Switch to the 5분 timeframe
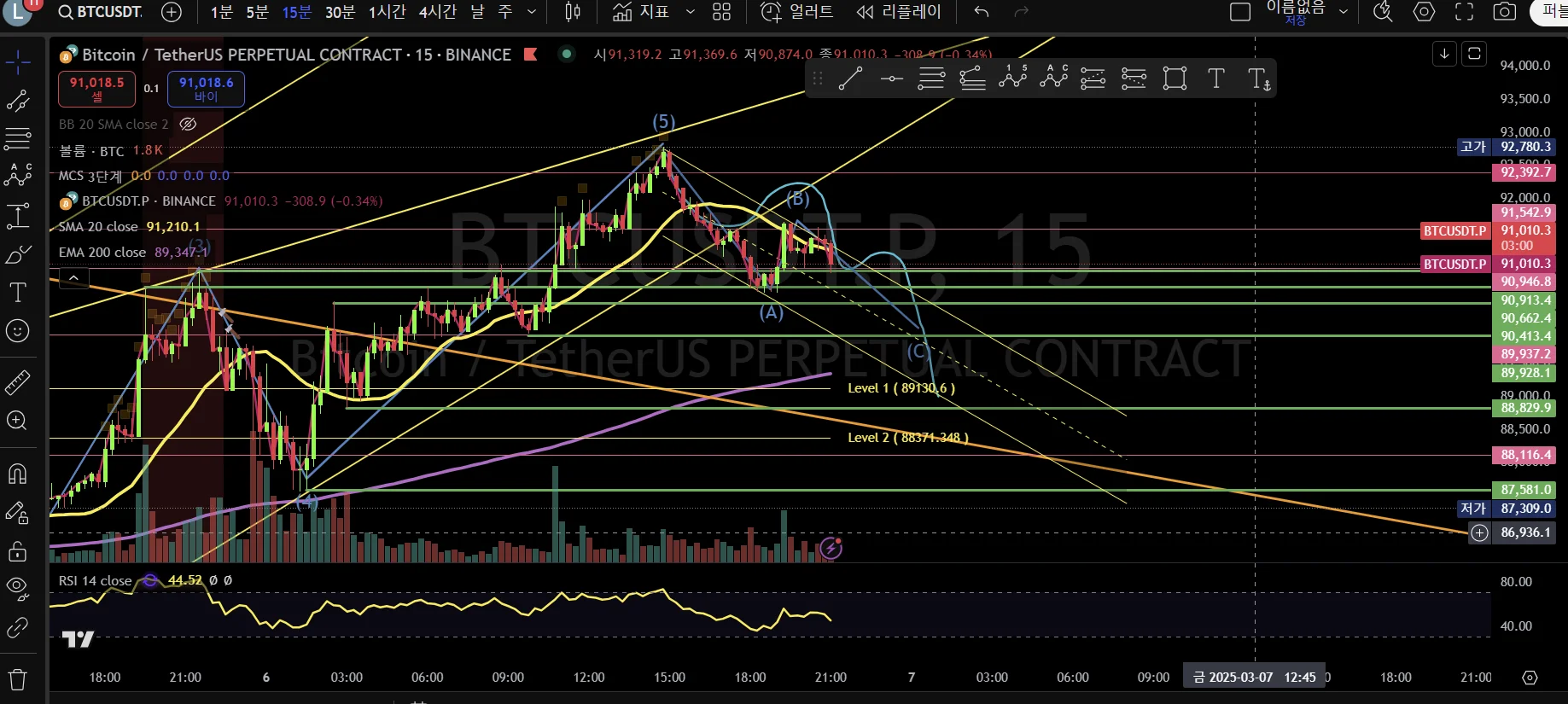Image resolution: width=1568 pixels, height=704 pixels. click(257, 12)
